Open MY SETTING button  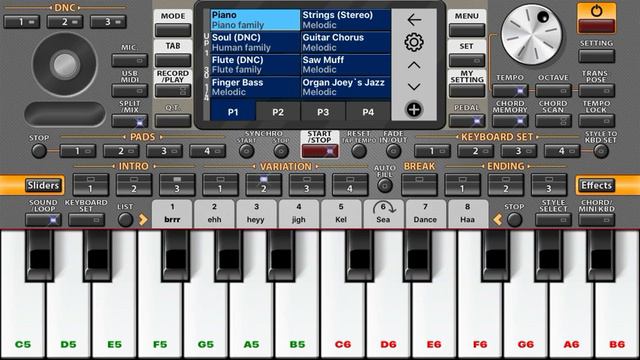467,90
